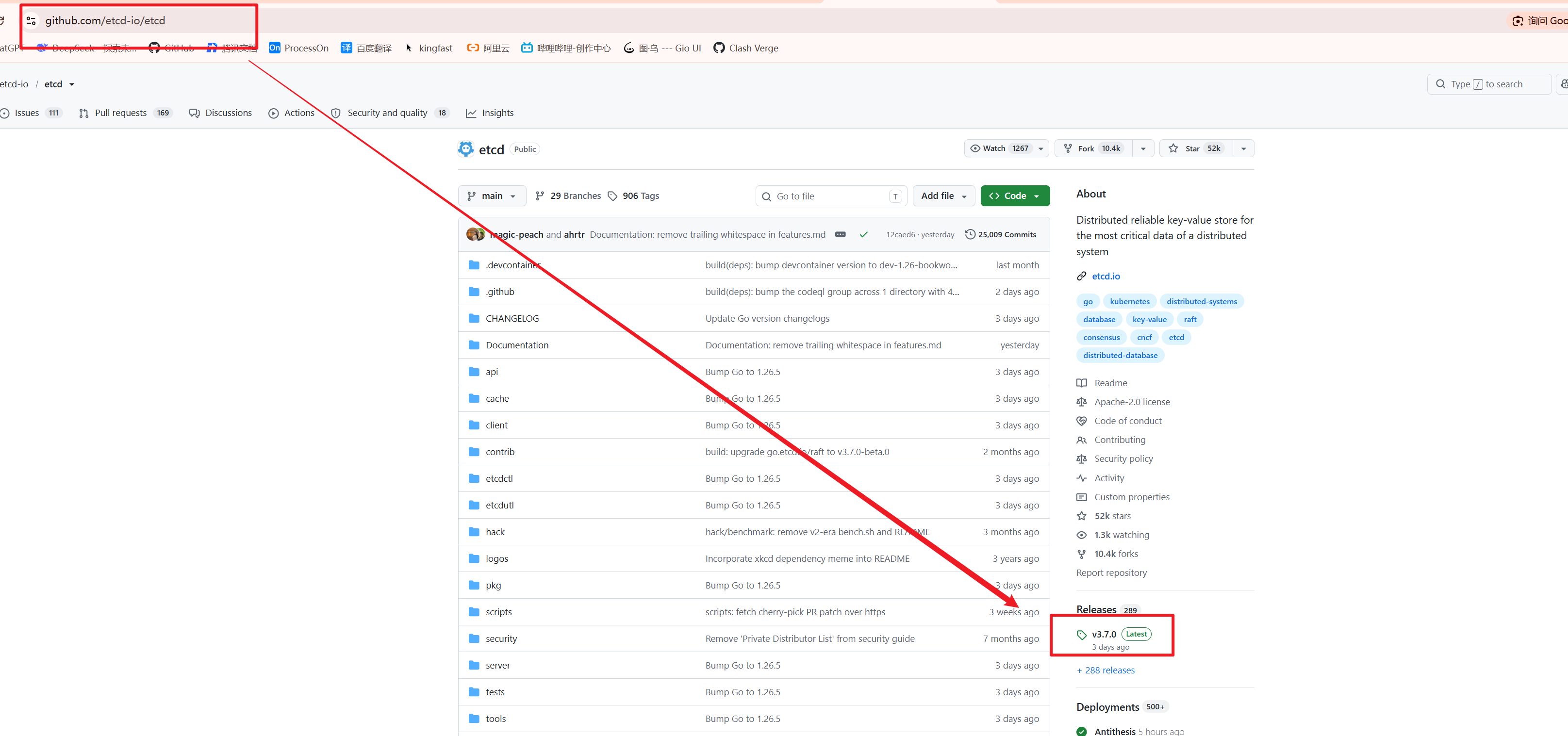Expand the Star lists arrow
Viewport: 1568px width, 736px height.
coord(1243,148)
